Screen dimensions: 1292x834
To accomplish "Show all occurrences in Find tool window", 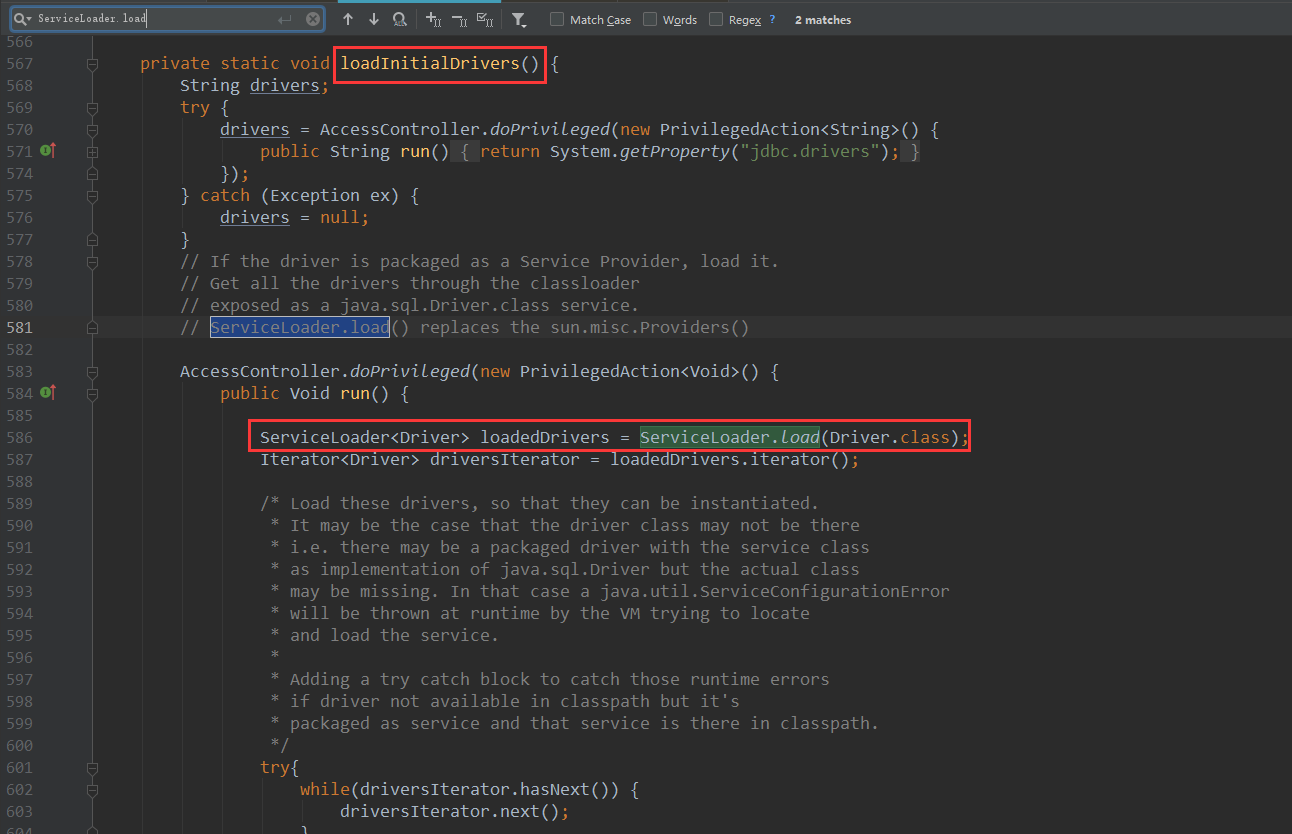I will coord(400,19).
